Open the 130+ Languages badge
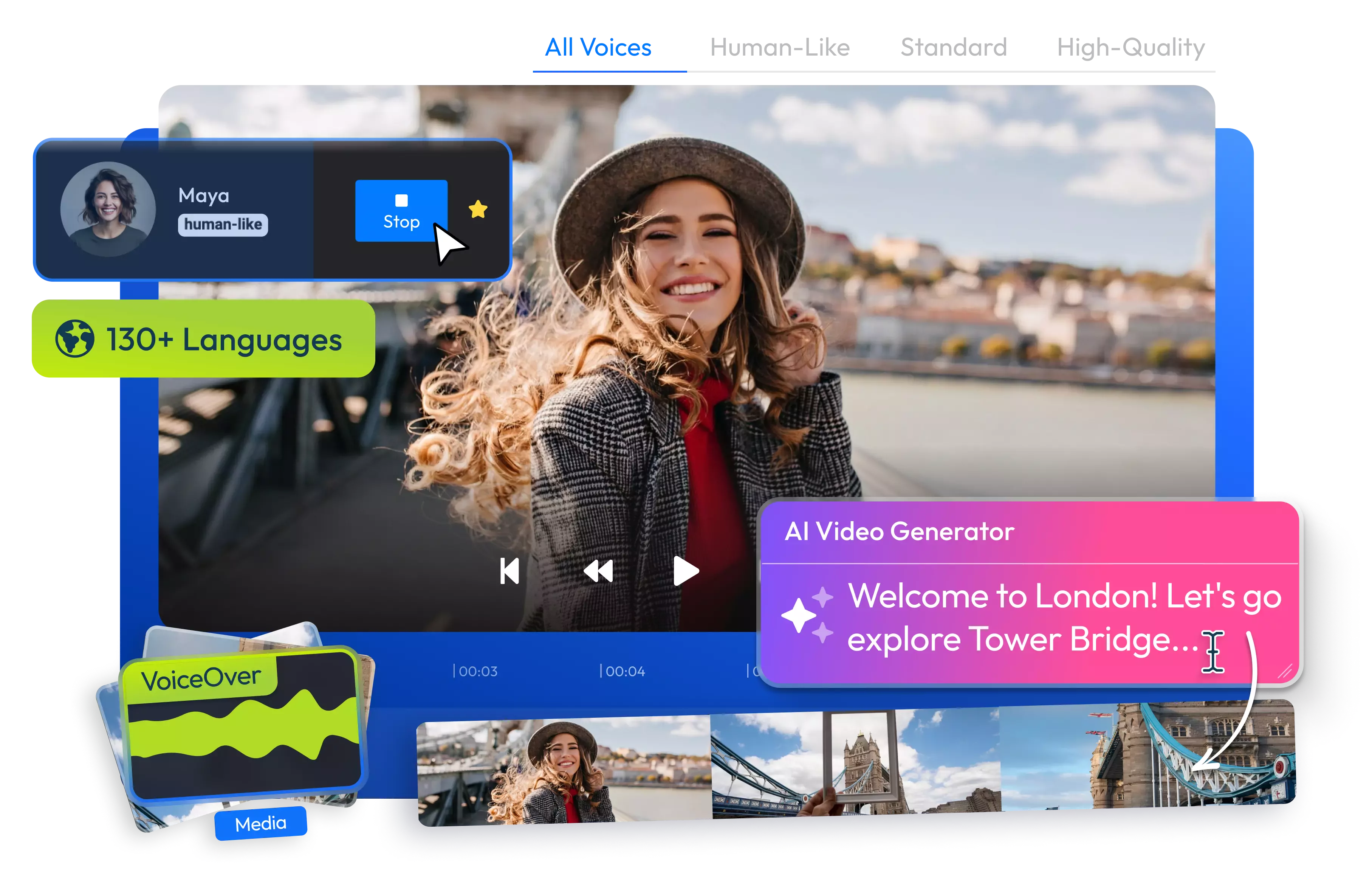The height and width of the screenshot is (894, 1372). click(x=203, y=338)
